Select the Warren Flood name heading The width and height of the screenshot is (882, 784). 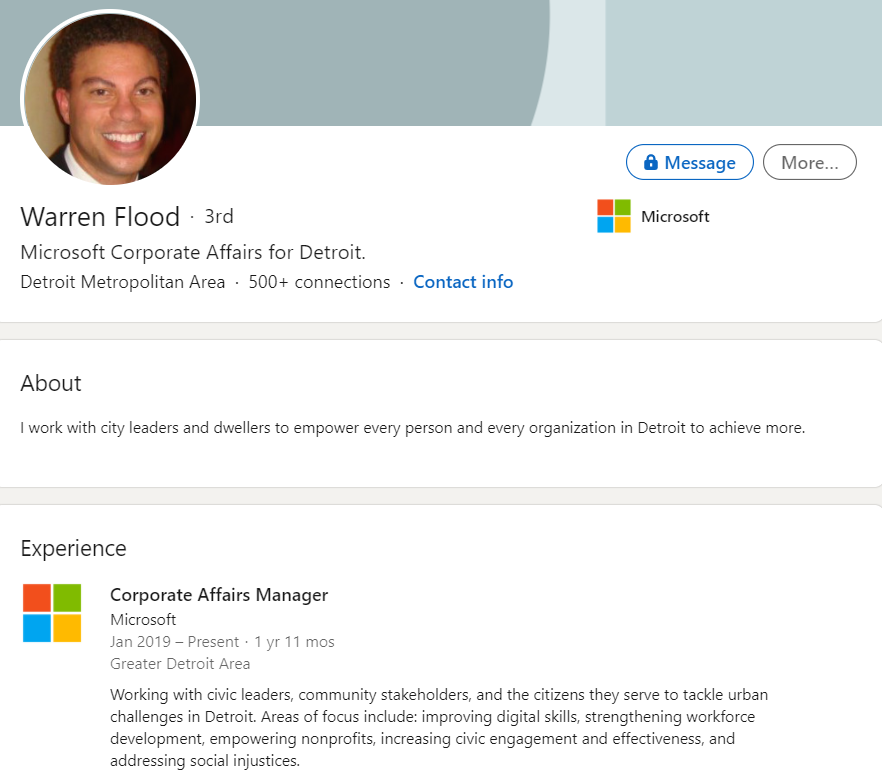tap(100, 217)
